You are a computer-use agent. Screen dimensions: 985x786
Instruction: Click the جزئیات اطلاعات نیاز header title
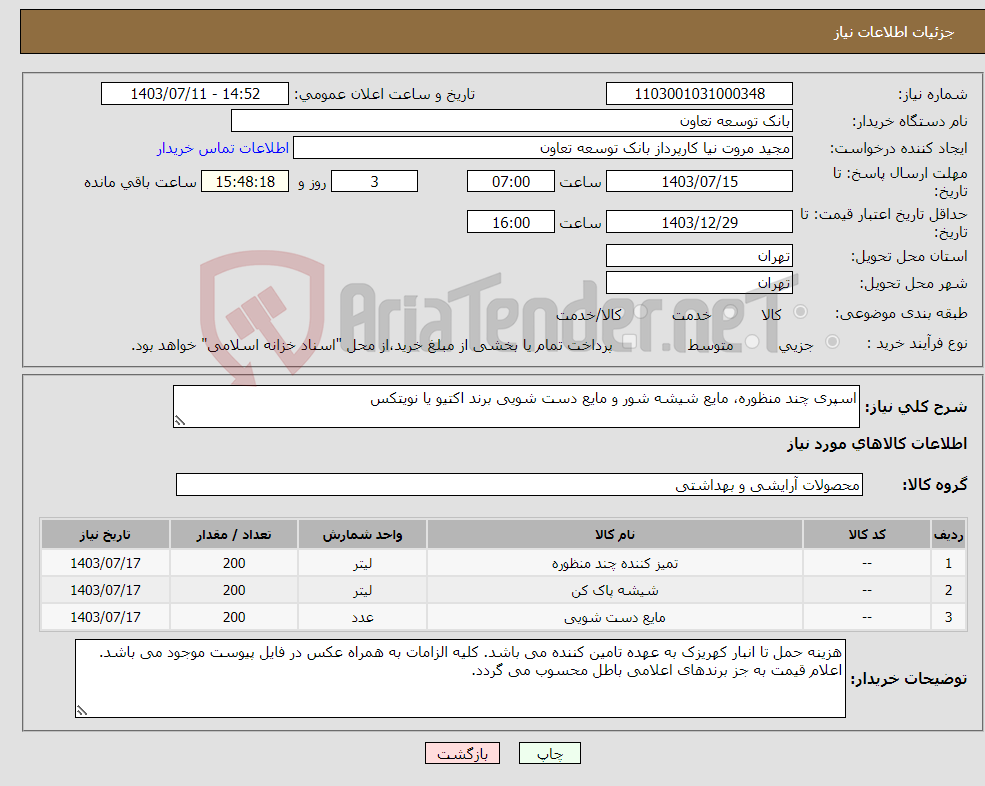(893, 32)
